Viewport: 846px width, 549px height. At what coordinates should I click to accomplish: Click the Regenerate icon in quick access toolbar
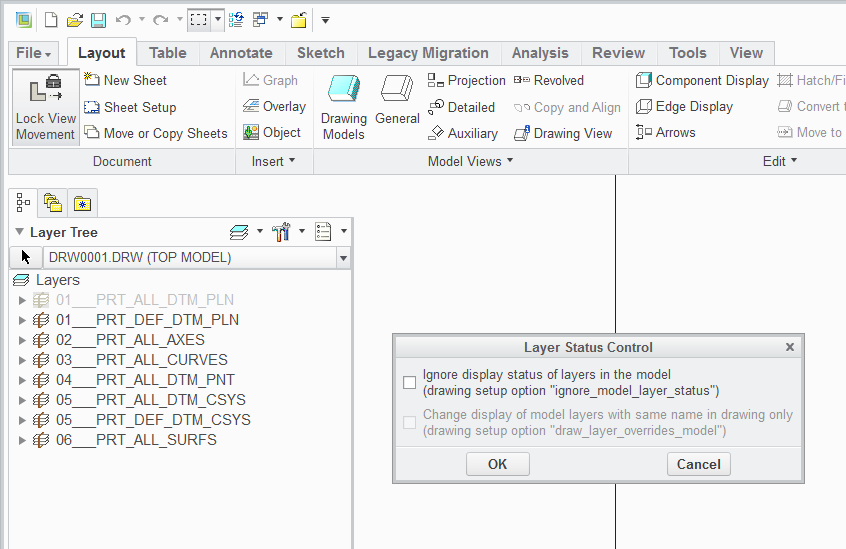(236, 20)
